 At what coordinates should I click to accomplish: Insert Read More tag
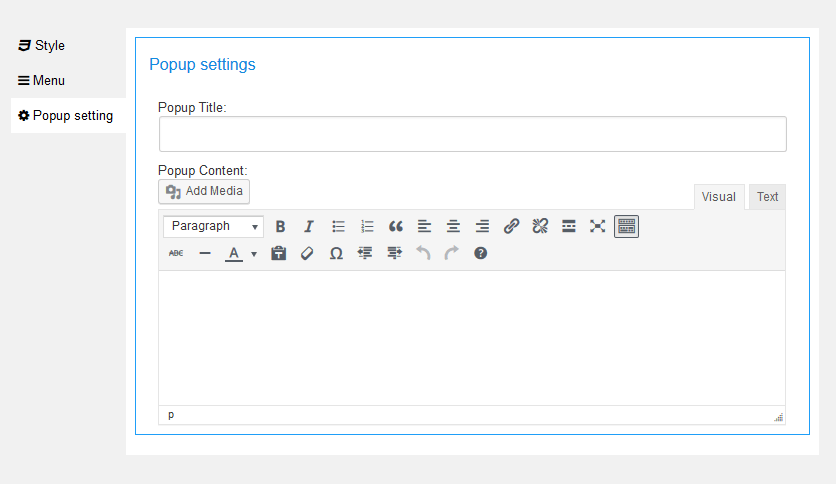[x=569, y=227]
